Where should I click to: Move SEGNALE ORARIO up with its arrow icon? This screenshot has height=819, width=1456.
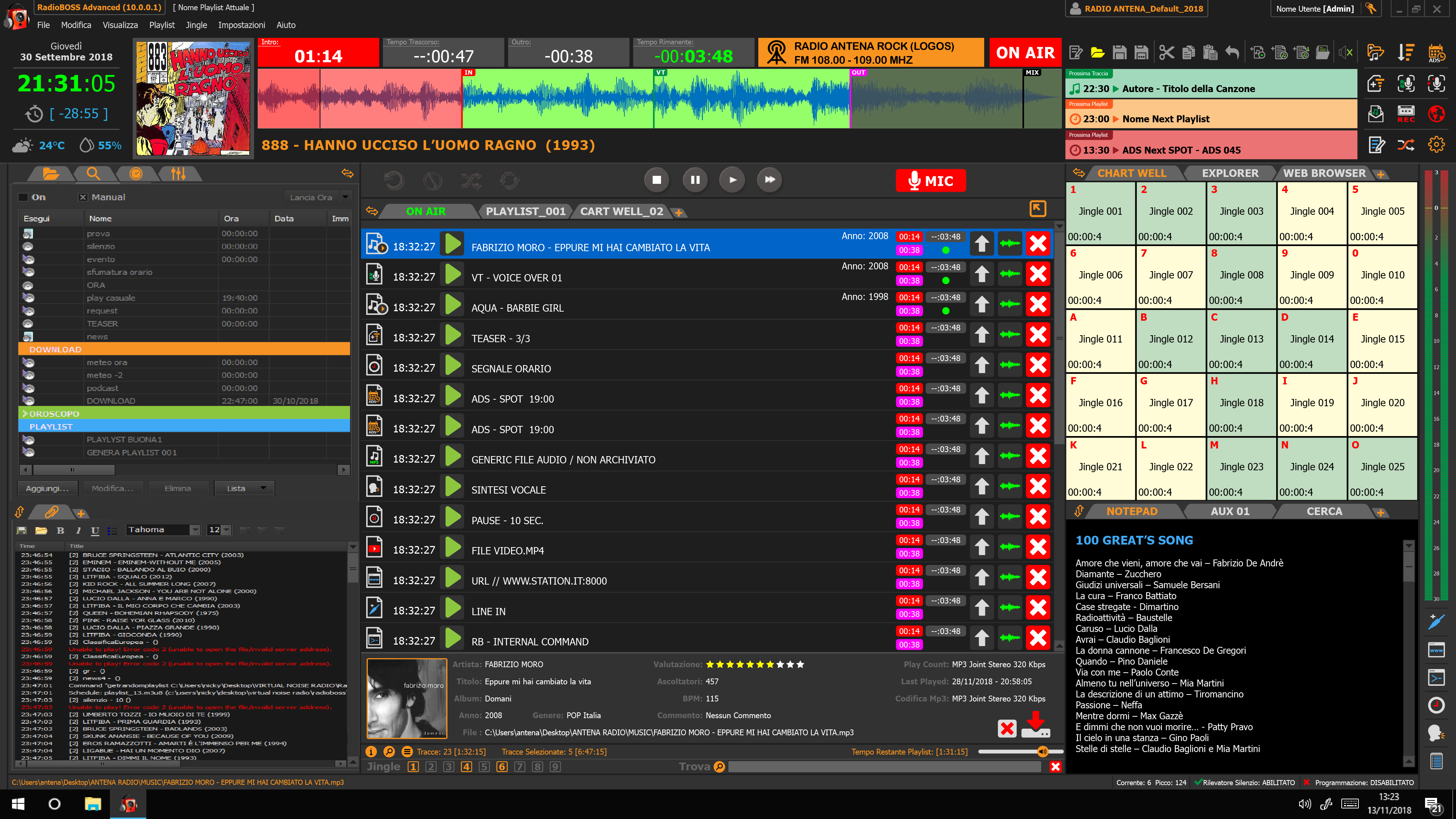pos(982,365)
